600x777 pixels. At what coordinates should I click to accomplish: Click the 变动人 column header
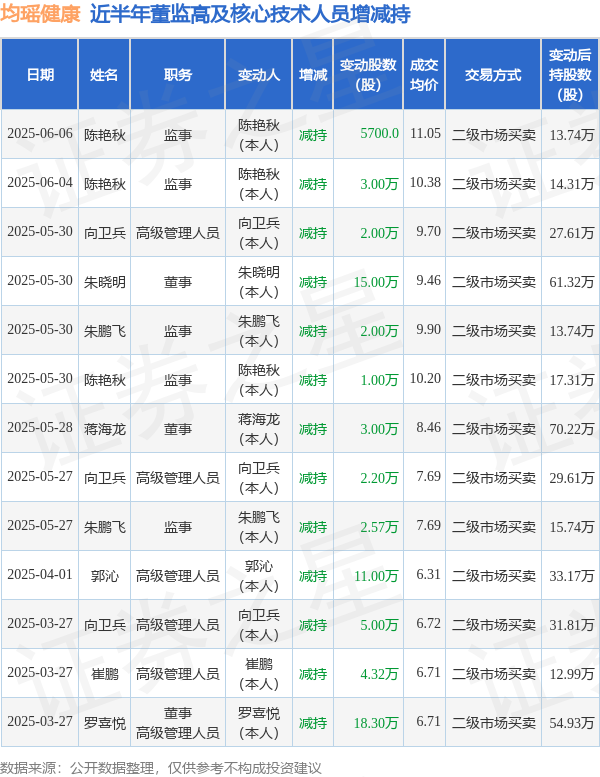pyautogui.click(x=259, y=75)
